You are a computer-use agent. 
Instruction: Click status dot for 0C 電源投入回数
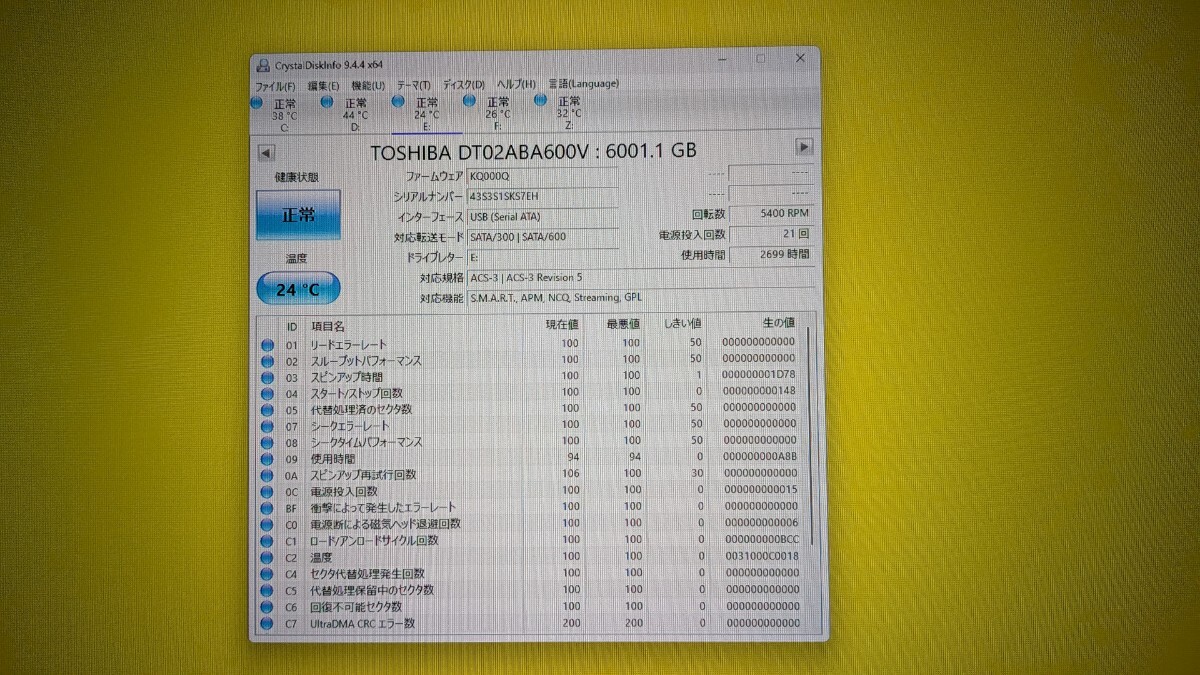coord(267,492)
